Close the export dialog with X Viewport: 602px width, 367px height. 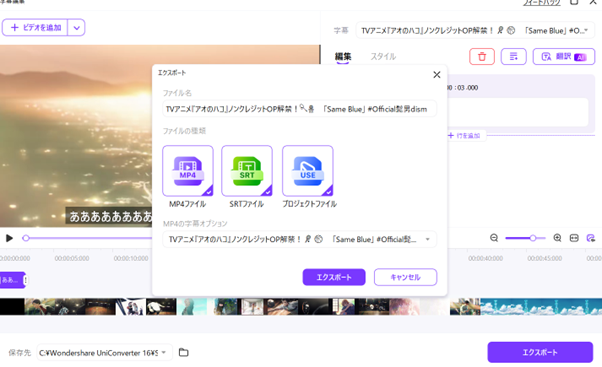coord(437,74)
